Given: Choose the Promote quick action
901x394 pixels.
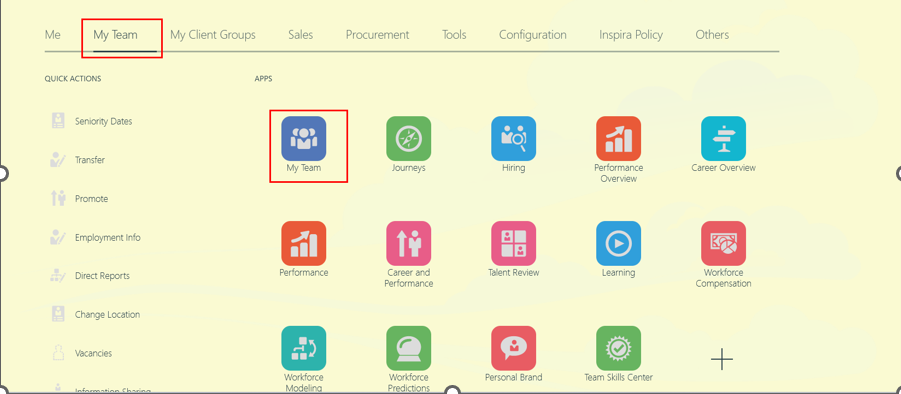Looking at the screenshot, I should click(x=79, y=199).
